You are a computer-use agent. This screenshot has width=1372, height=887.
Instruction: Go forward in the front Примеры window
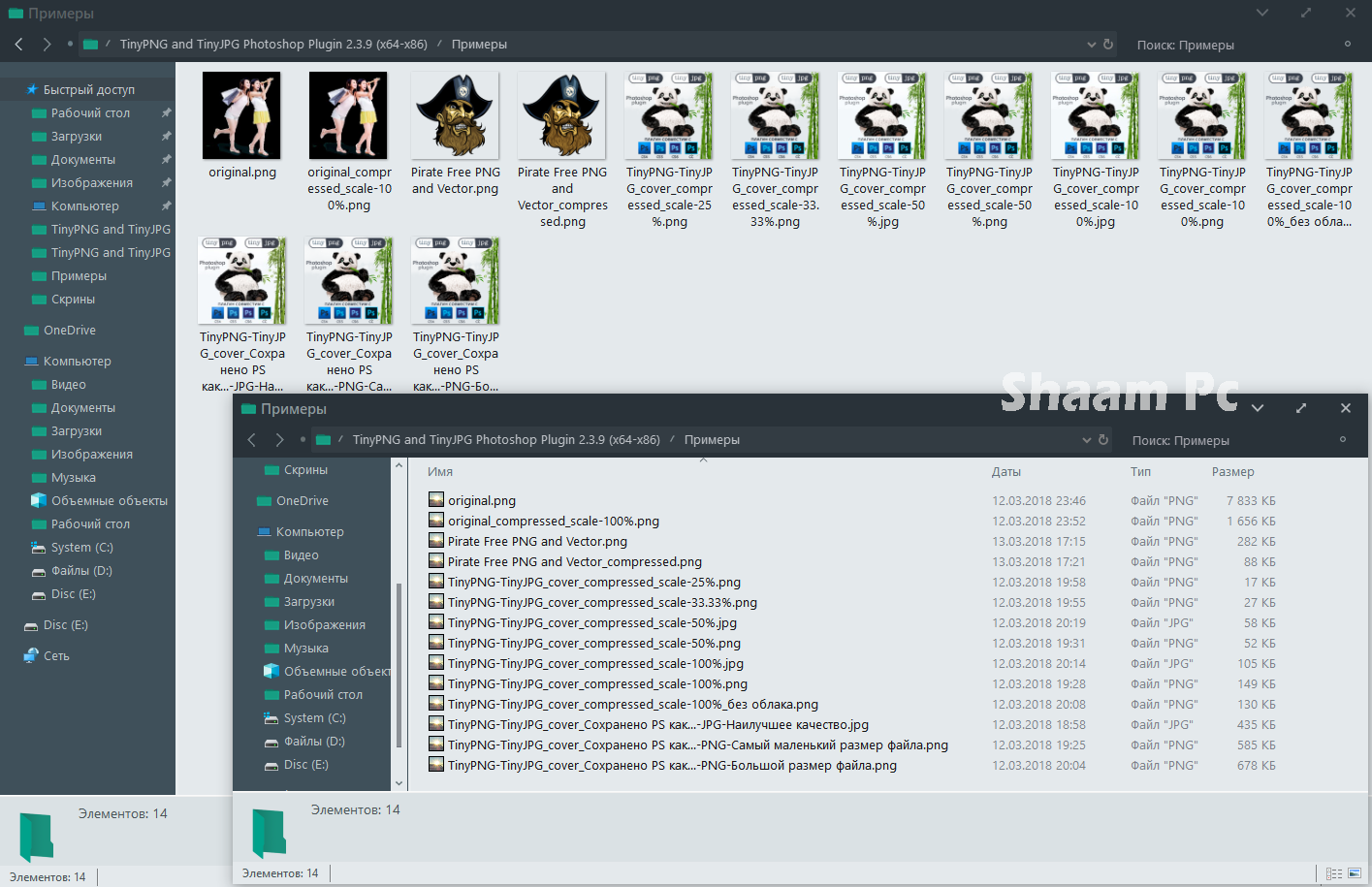click(279, 440)
